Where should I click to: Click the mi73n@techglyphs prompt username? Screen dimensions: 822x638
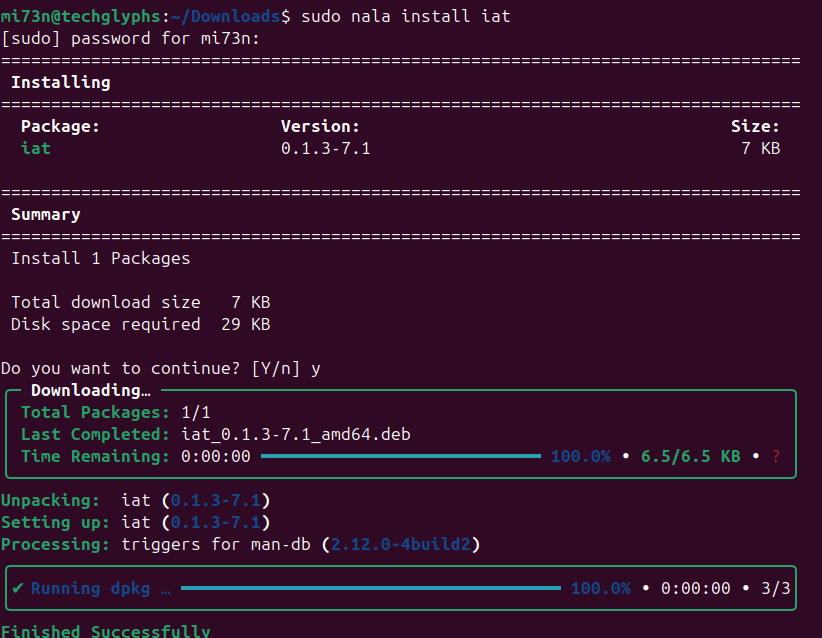[x=80, y=16]
